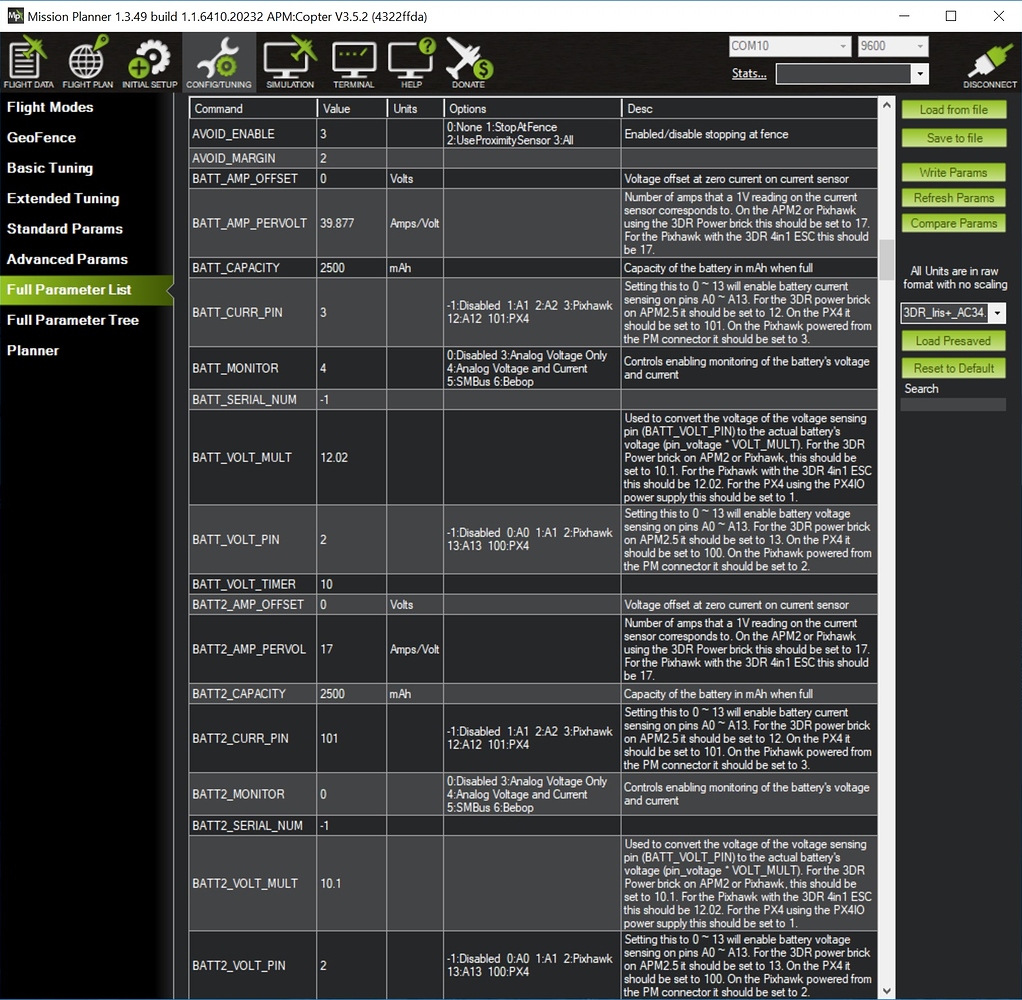Open the Help icon
Screen dimensions: 1022x1000
tap(412, 62)
